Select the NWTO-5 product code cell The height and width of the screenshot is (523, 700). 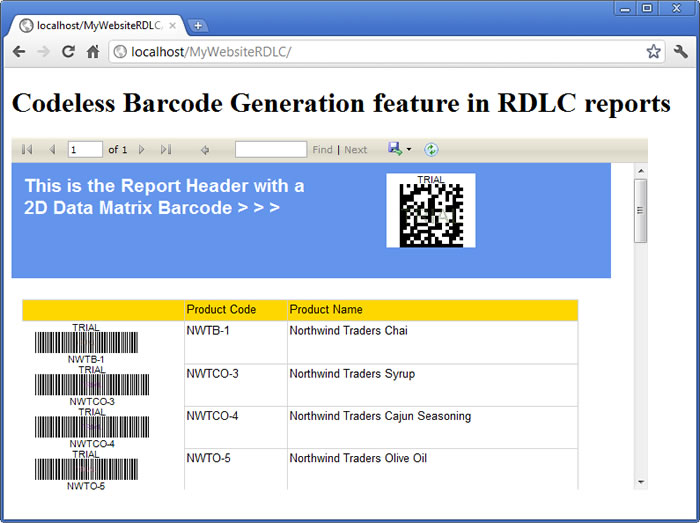(x=236, y=469)
